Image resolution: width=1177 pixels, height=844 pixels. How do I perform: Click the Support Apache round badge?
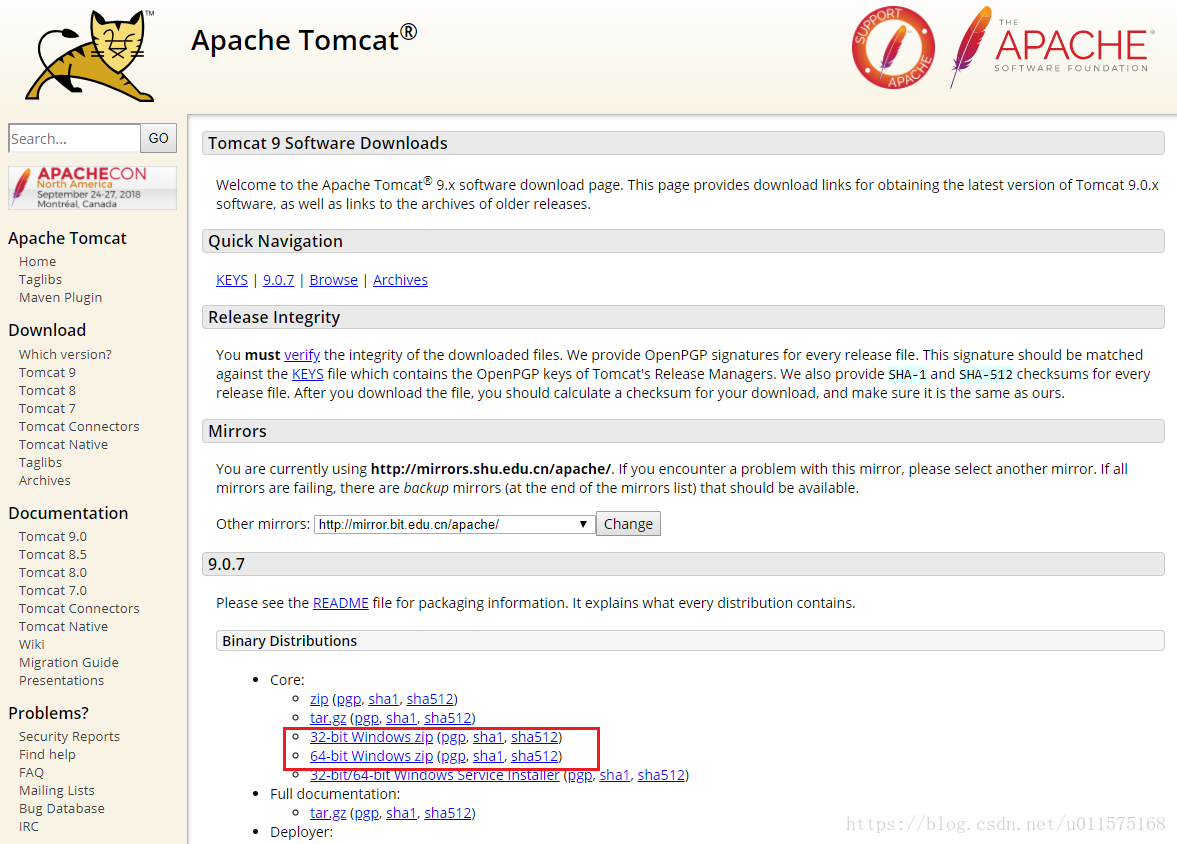coord(893,48)
